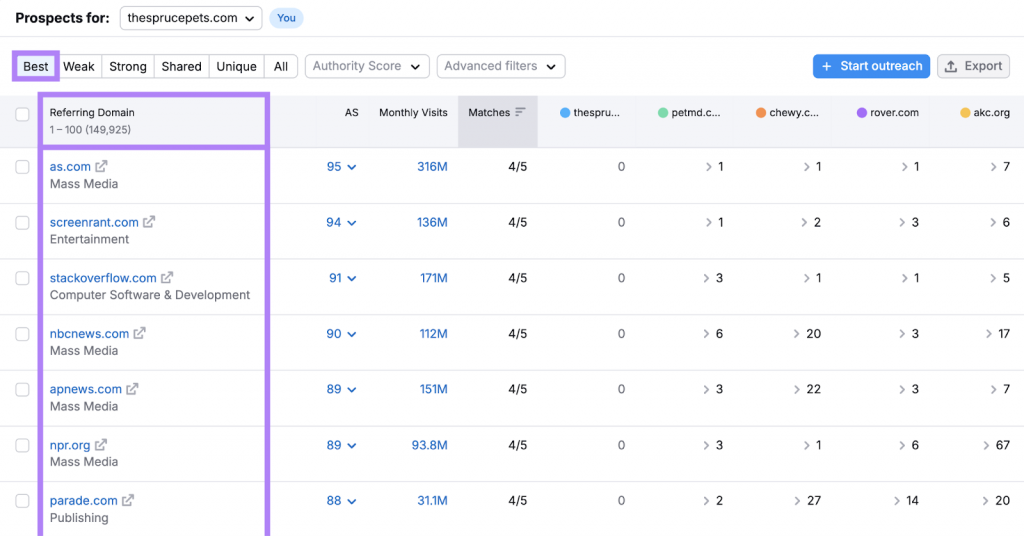Click the Export button
Viewport: 1024px width, 536px height.
click(973, 66)
